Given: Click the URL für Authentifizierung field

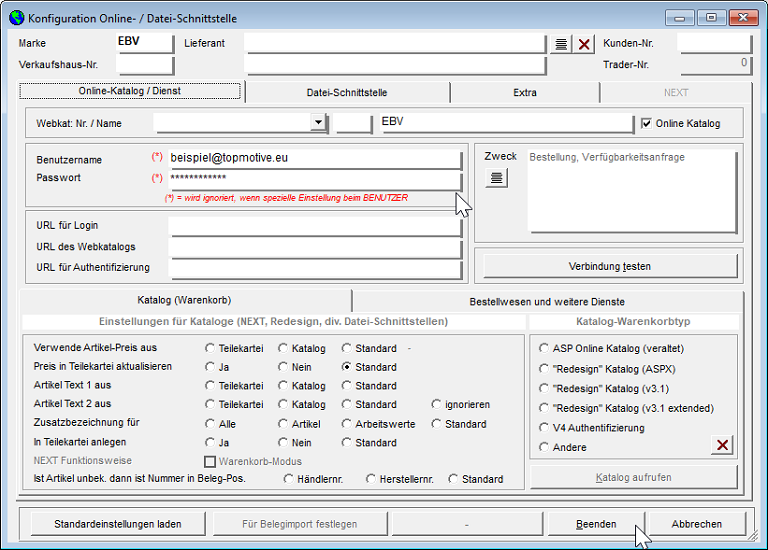Looking at the screenshot, I should 315,268.
